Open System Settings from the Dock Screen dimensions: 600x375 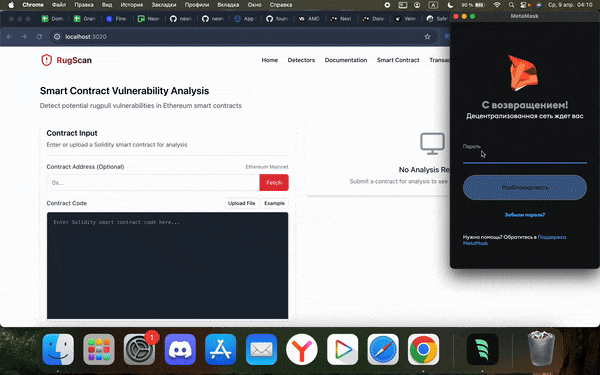click(139, 349)
